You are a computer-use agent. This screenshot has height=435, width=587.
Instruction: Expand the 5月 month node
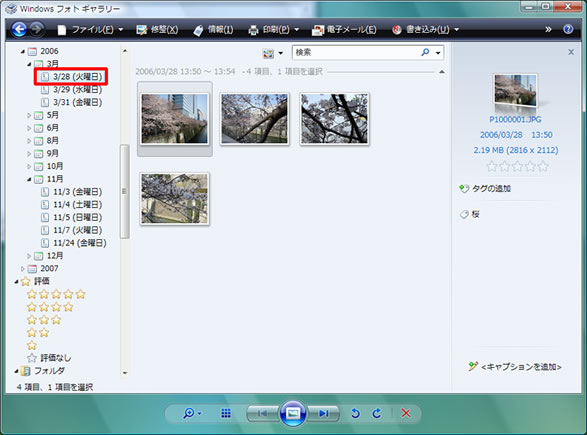29,115
